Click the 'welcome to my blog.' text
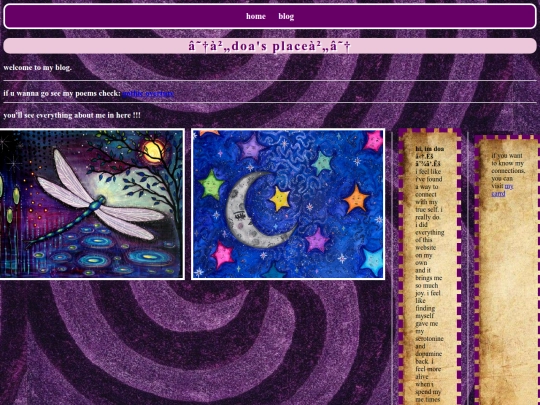Viewport: 540px width, 405px height. tap(38, 68)
